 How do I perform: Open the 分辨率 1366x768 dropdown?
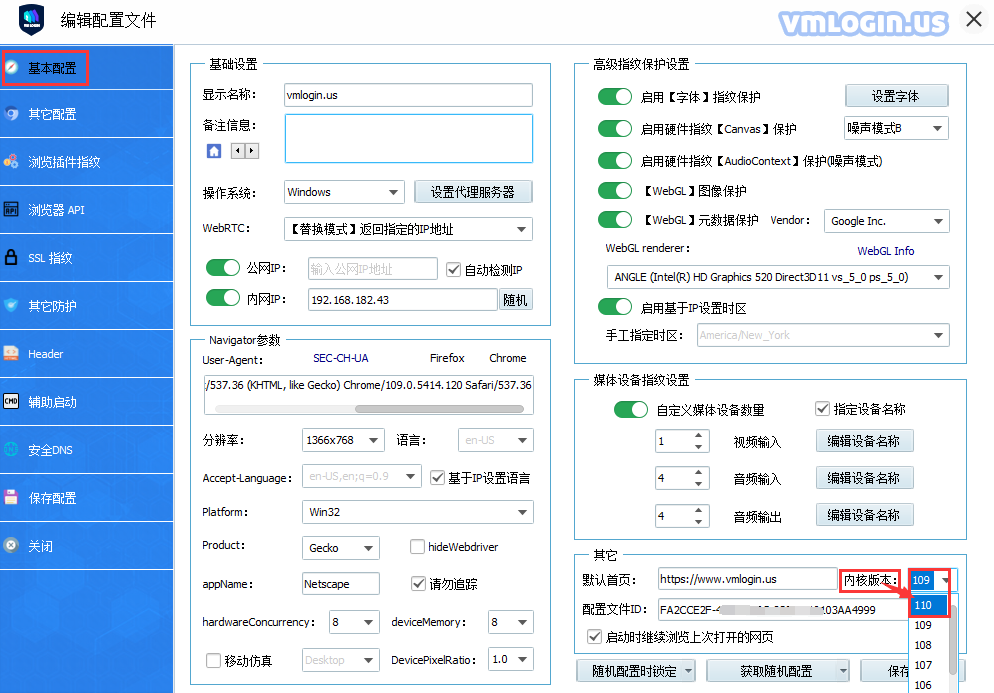[343, 440]
